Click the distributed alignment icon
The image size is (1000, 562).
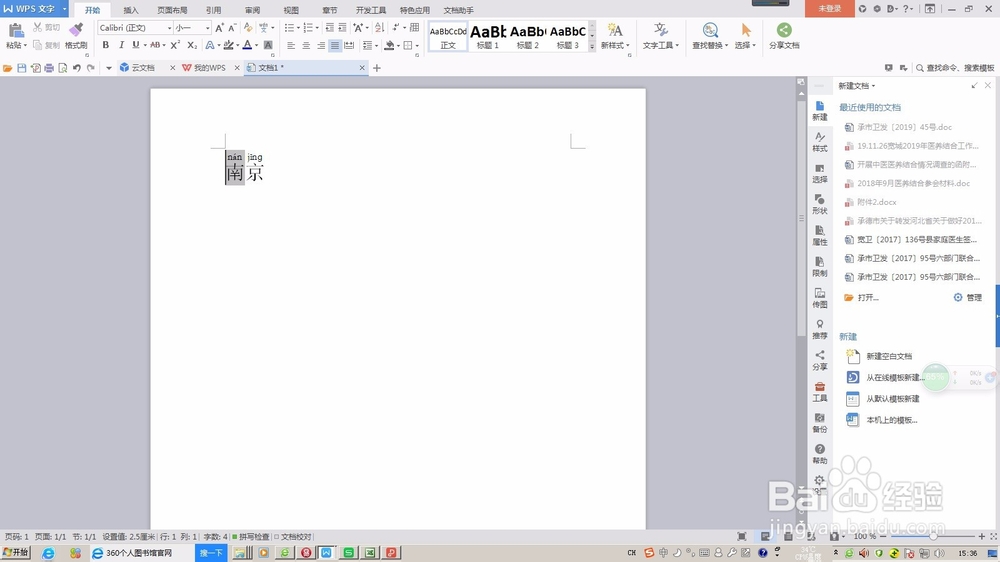point(349,45)
